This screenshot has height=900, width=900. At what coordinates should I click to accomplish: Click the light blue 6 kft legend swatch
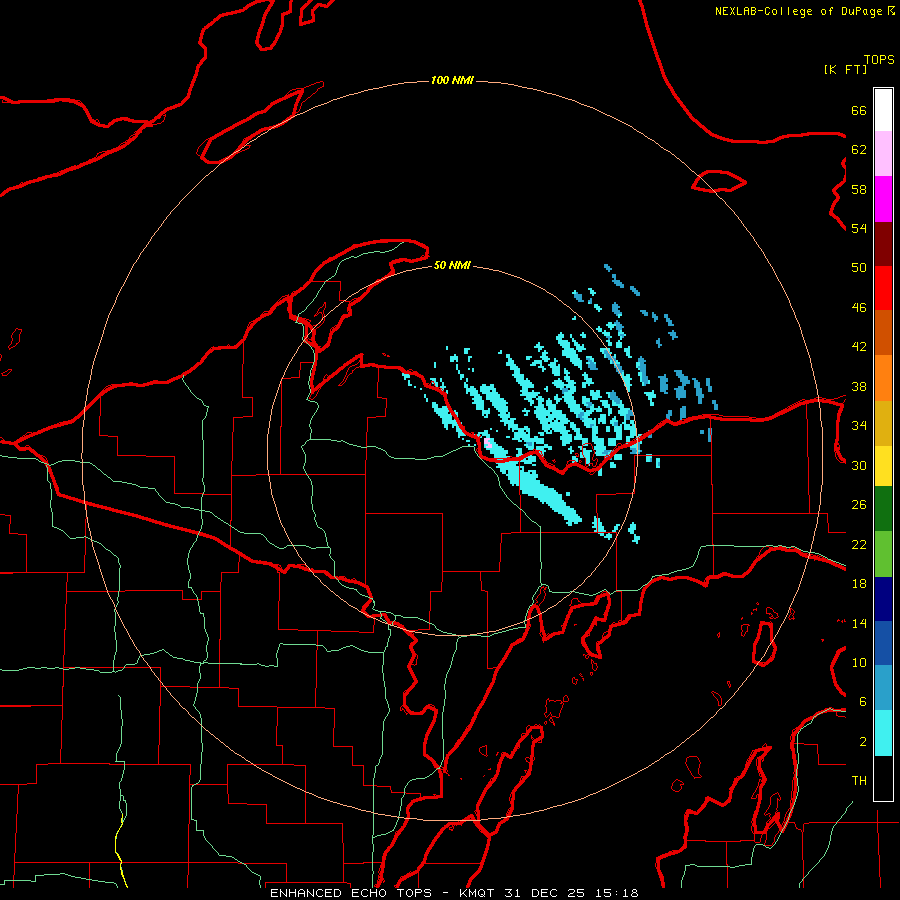(x=883, y=688)
